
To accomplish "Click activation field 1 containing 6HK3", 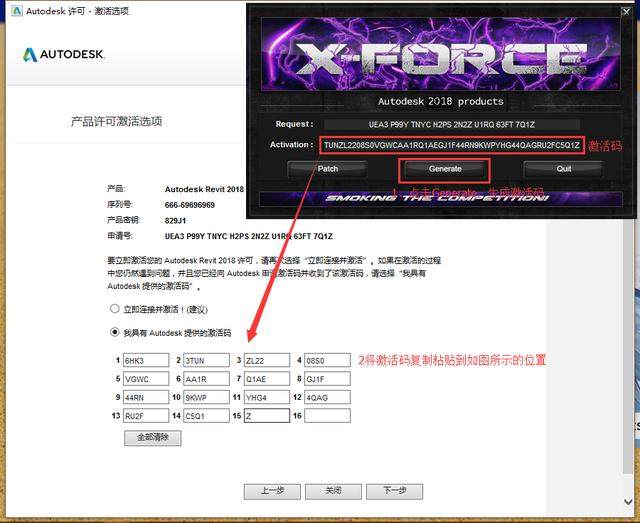I will 146,361.
